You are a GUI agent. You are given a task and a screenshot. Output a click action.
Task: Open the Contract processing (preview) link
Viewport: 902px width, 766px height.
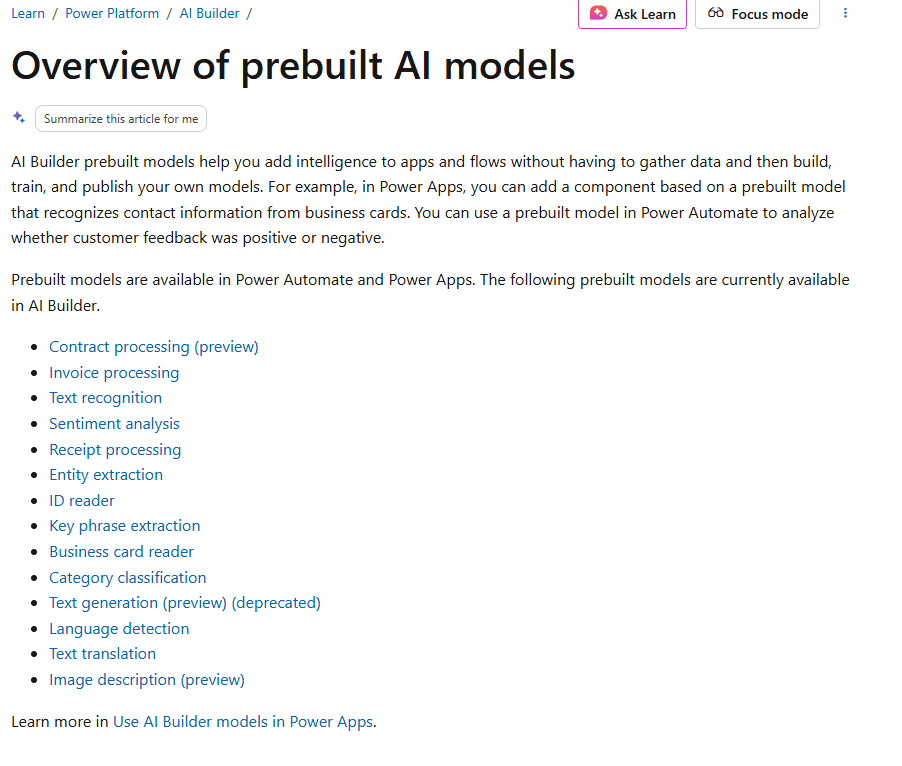tap(153, 346)
